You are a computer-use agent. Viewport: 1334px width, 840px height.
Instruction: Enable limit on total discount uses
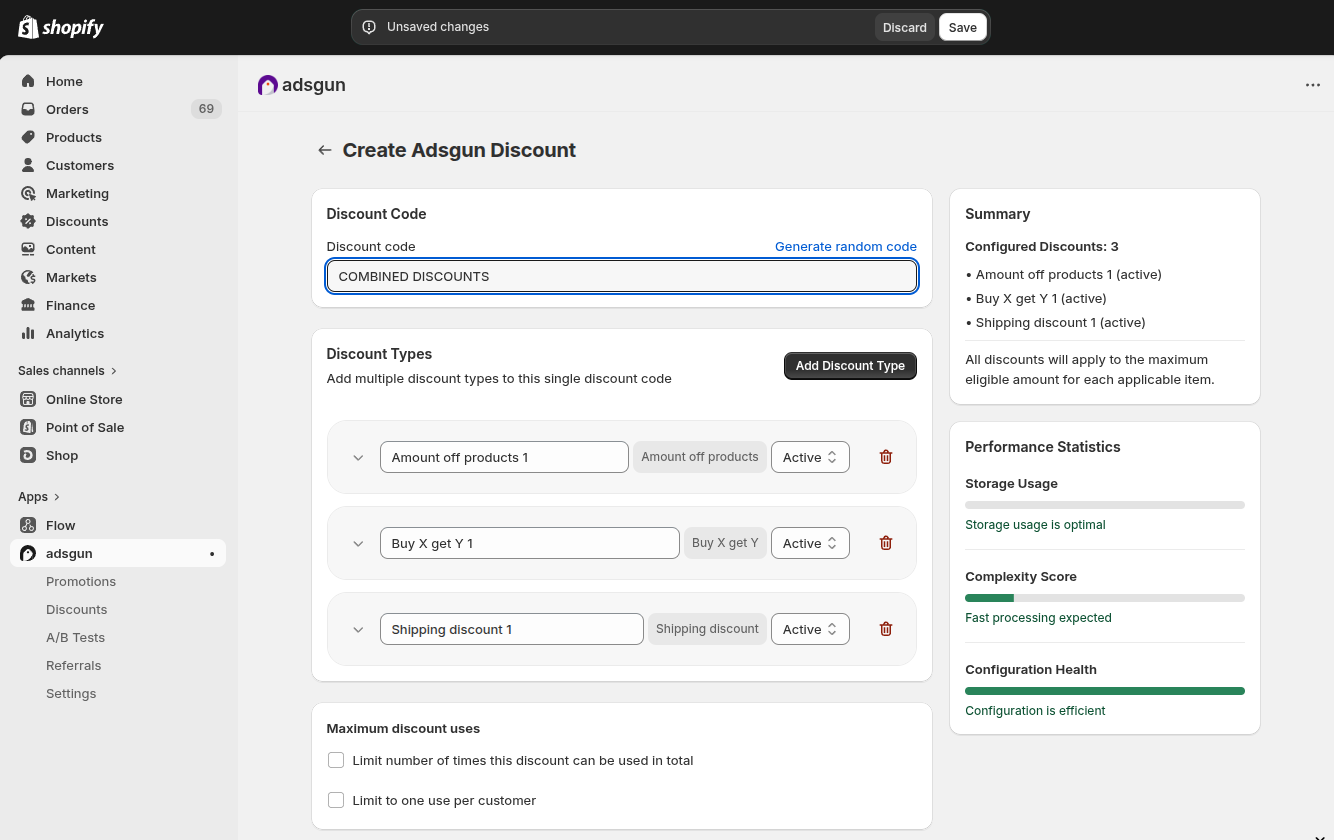tap(336, 760)
